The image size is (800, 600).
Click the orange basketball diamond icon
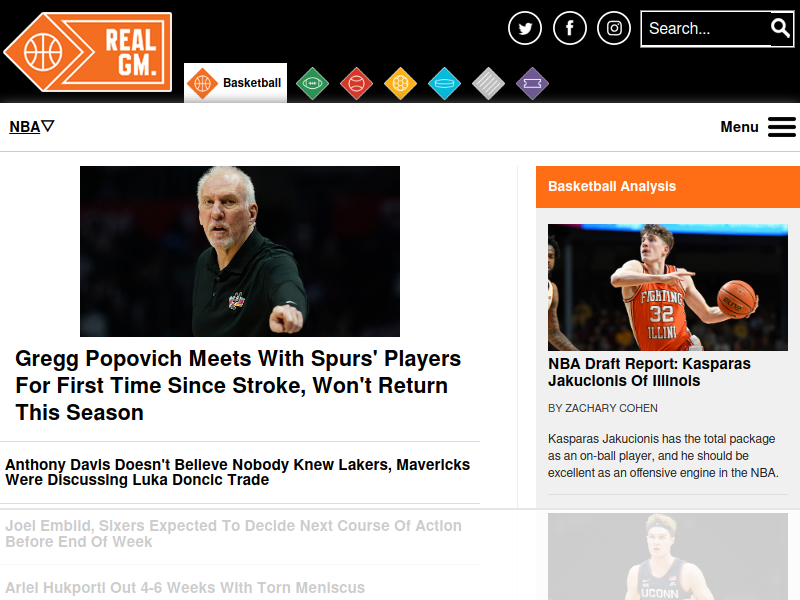coord(203,83)
